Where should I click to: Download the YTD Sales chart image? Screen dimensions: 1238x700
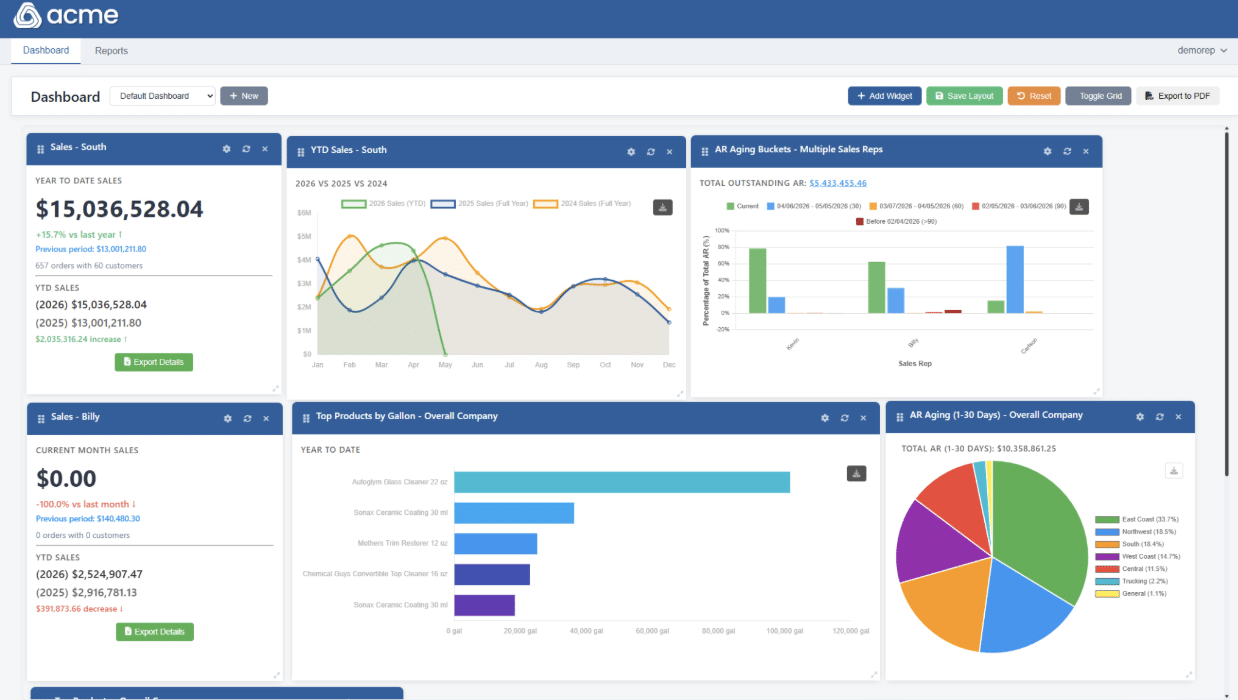663,207
